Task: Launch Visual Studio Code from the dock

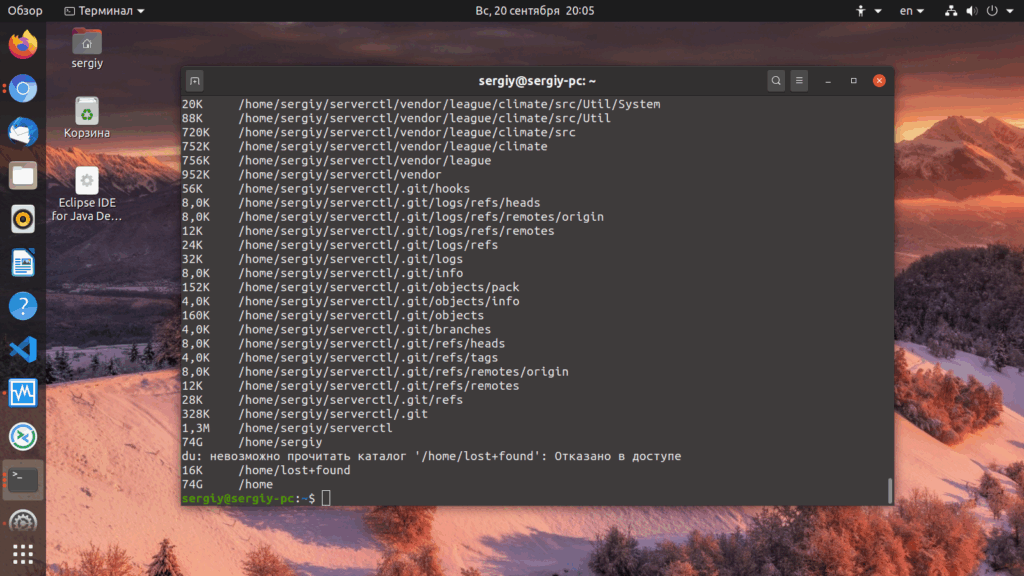Action: click(x=23, y=349)
